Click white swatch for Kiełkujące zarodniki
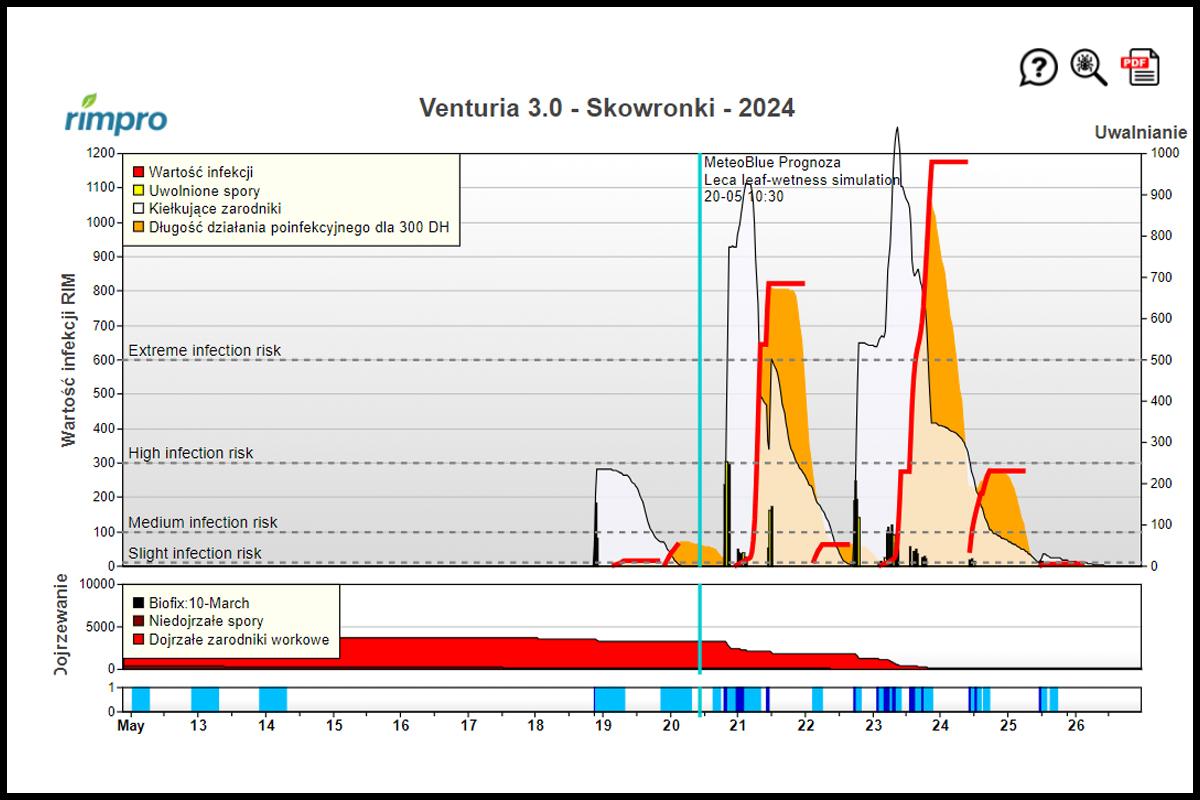The width and height of the screenshot is (1200, 800). pos(139,209)
